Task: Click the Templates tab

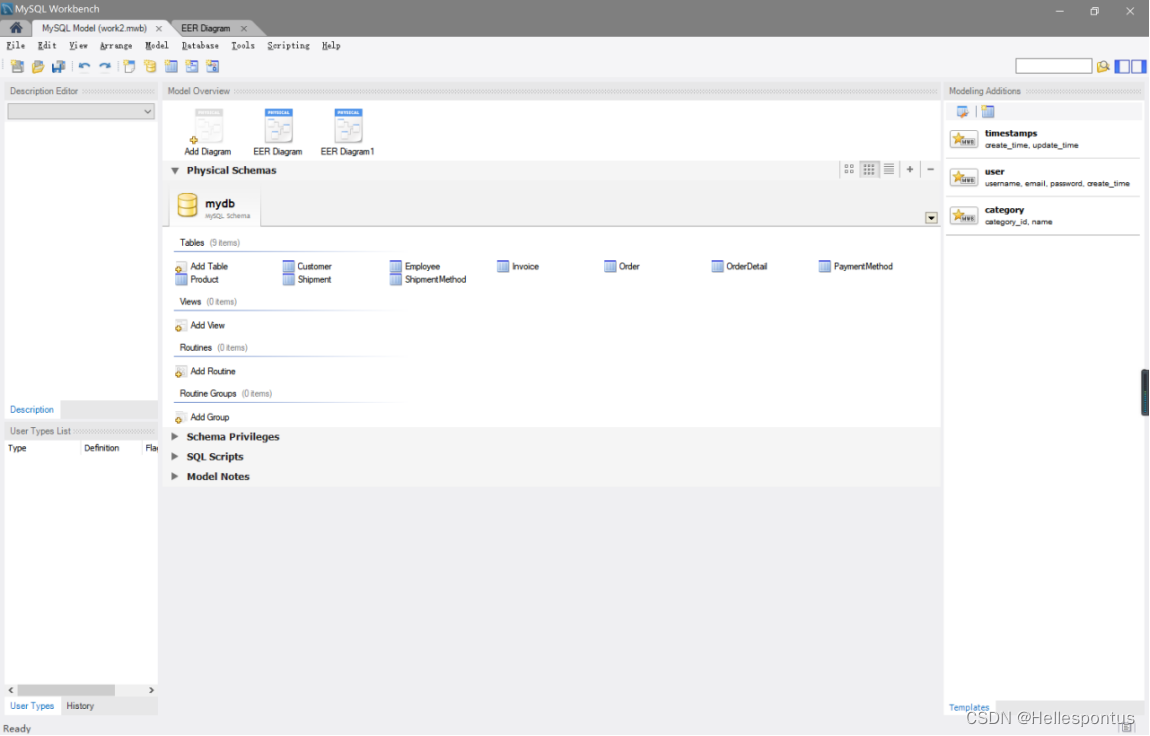Action: pyautogui.click(x=969, y=707)
